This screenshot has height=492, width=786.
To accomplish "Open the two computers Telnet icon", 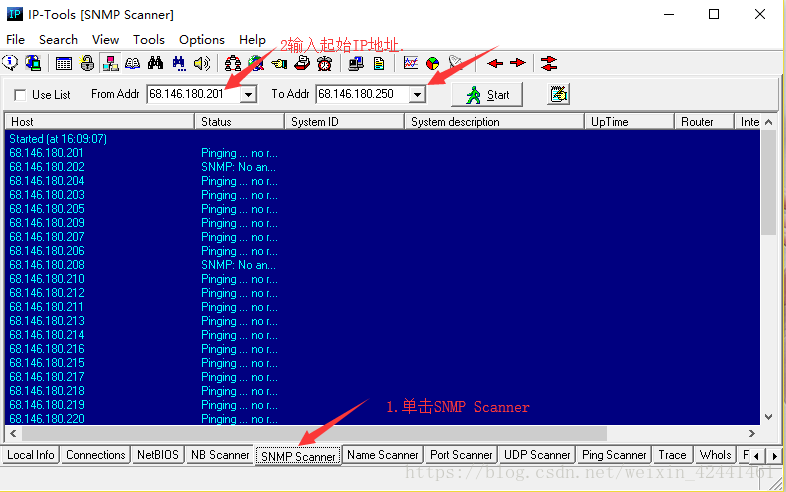I will tap(356, 63).
